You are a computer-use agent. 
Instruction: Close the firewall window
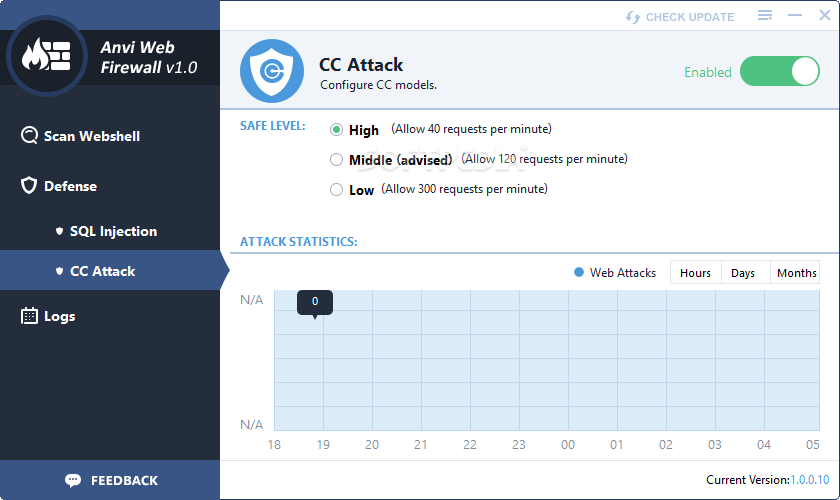[825, 16]
